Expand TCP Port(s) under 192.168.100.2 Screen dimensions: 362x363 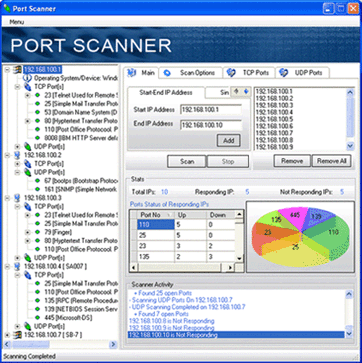17,164
